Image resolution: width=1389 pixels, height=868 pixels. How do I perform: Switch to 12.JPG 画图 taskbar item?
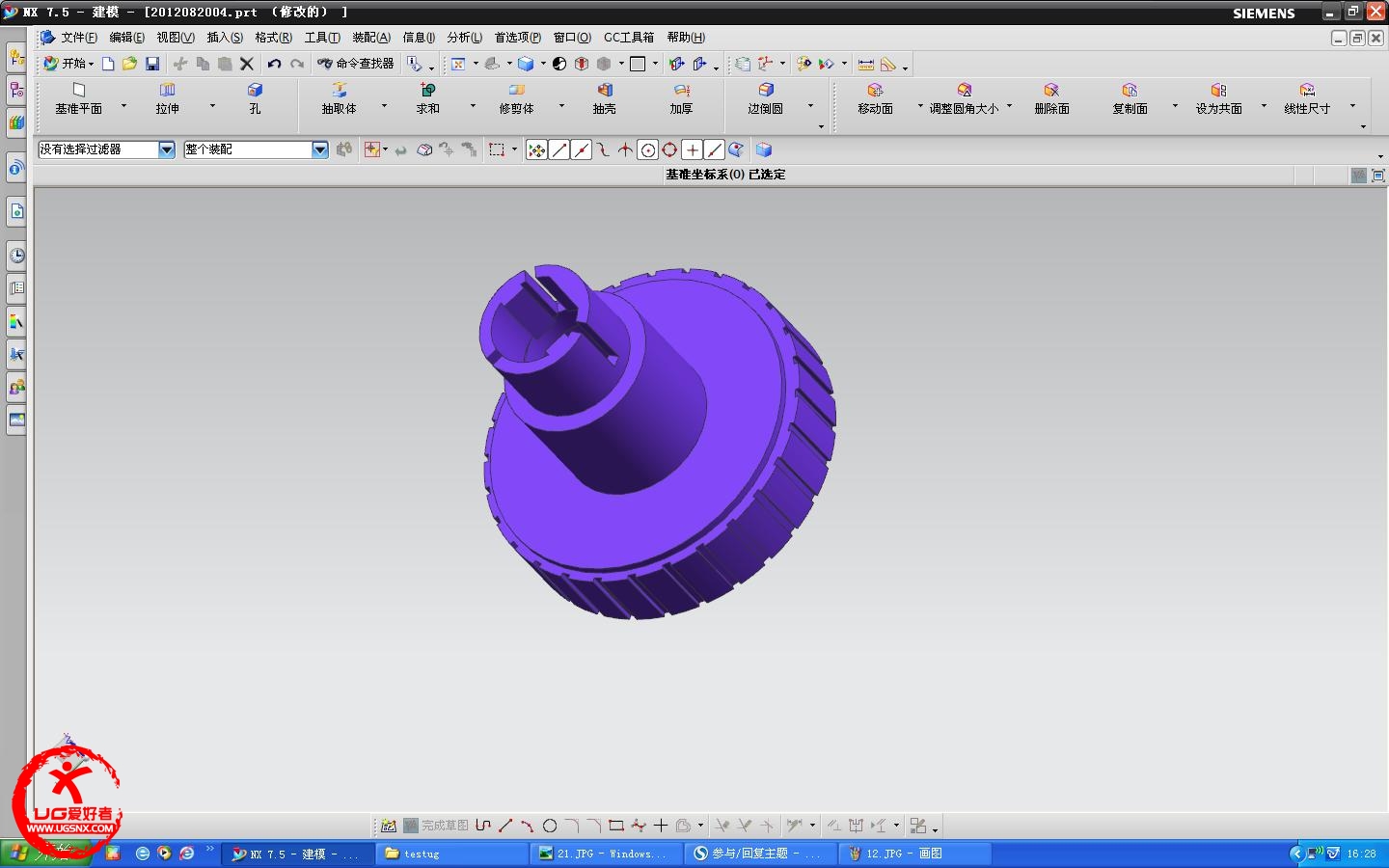pos(914,854)
